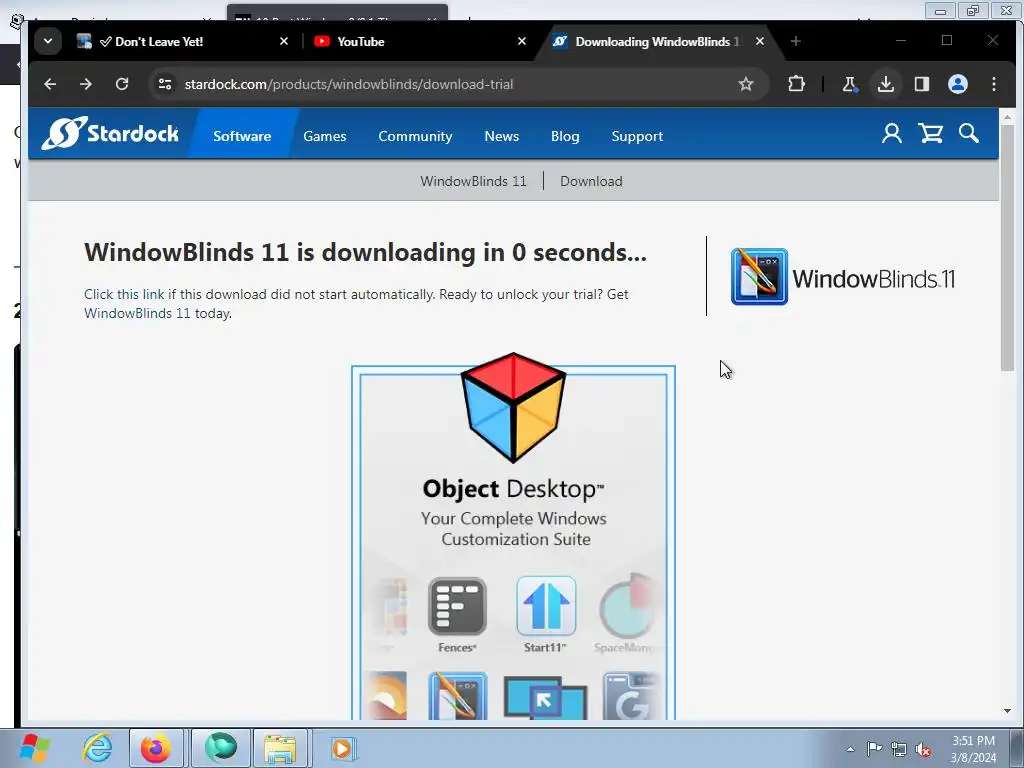Reload the Stardock download page
The image size is (1024, 768).
tap(122, 84)
